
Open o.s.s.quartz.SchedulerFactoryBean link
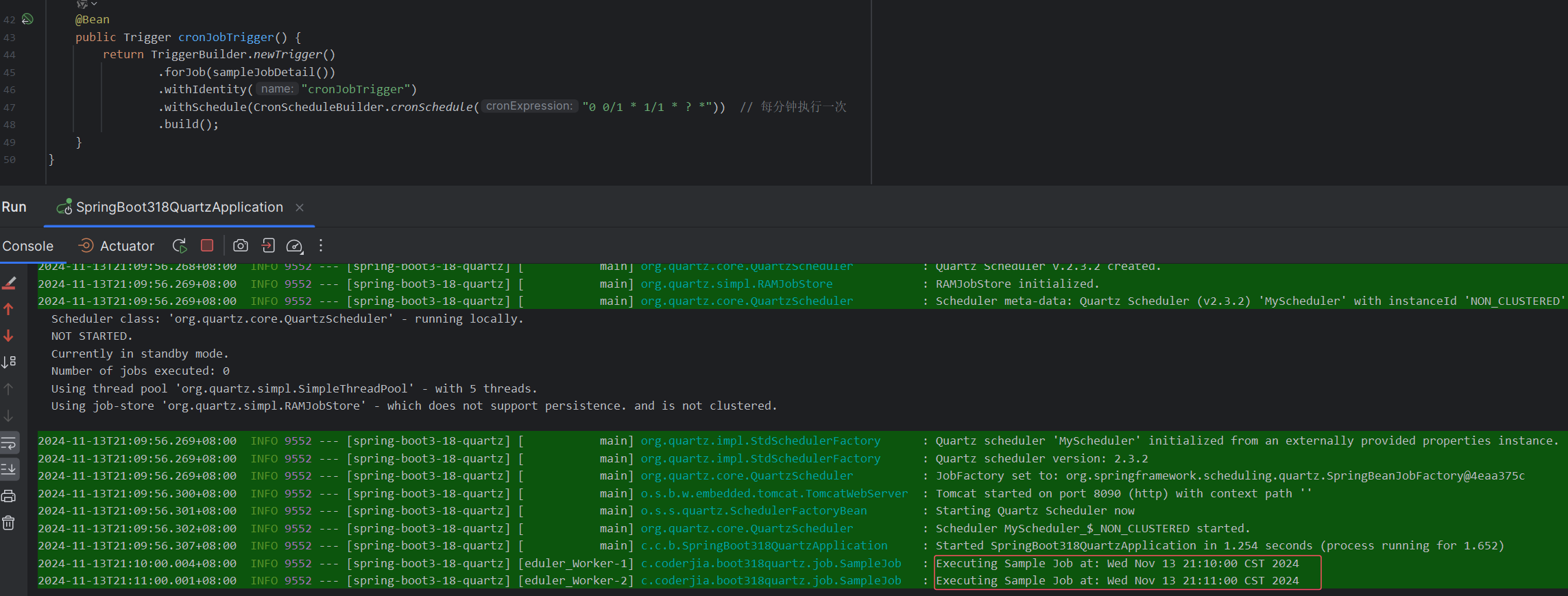(x=753, y=510)
